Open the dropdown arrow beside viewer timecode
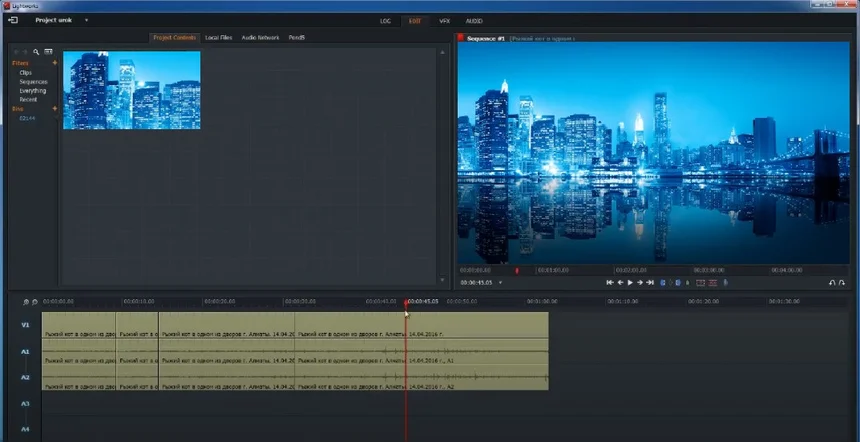Image resolution: width=860 pixels, height=442 pixels. point(500,283)
